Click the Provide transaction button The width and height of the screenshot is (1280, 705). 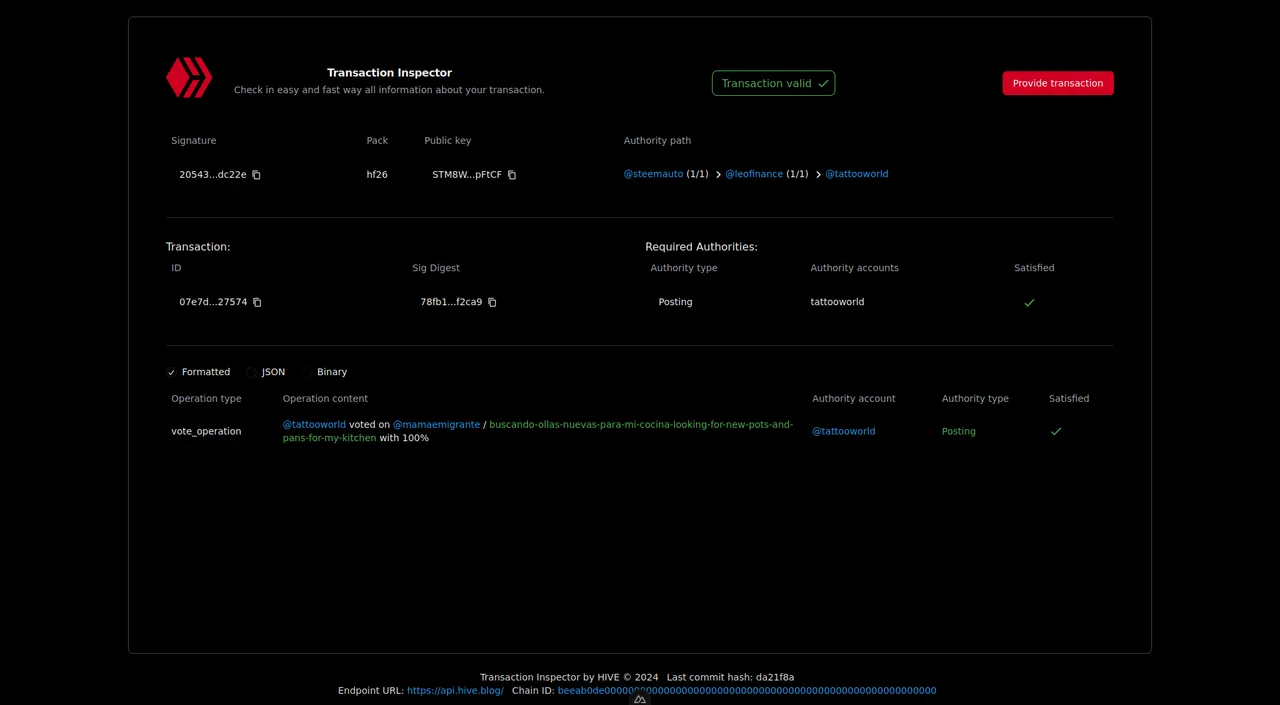[x=1058, y=83]
